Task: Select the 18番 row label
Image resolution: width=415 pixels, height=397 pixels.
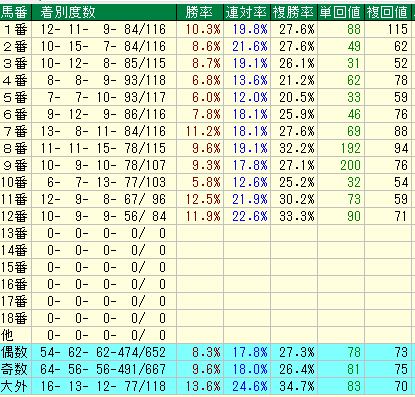Action: pyautogui.click(x=15, y=319)
